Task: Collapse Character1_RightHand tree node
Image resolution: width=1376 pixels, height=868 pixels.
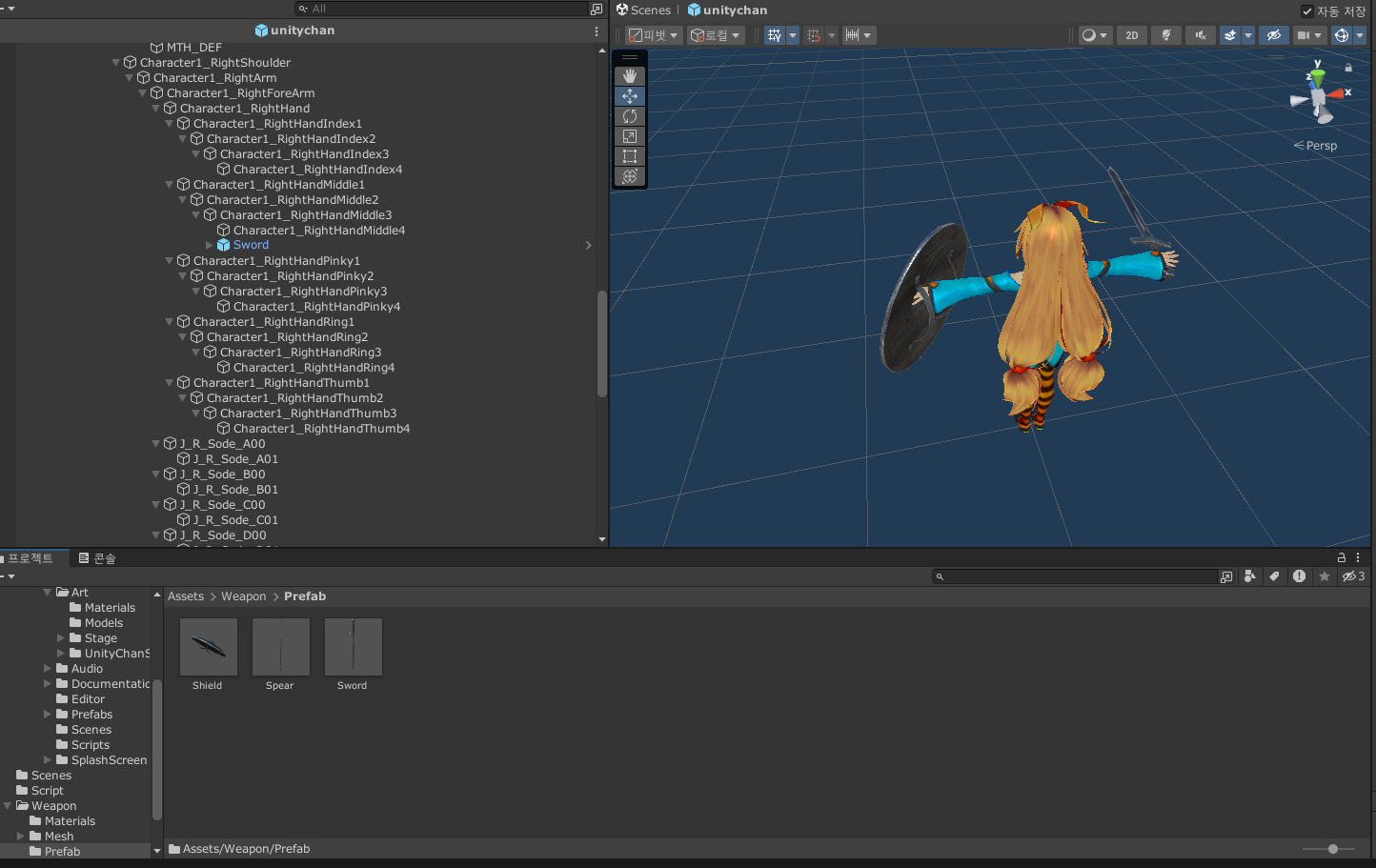Action: click(x=156, y=109)
